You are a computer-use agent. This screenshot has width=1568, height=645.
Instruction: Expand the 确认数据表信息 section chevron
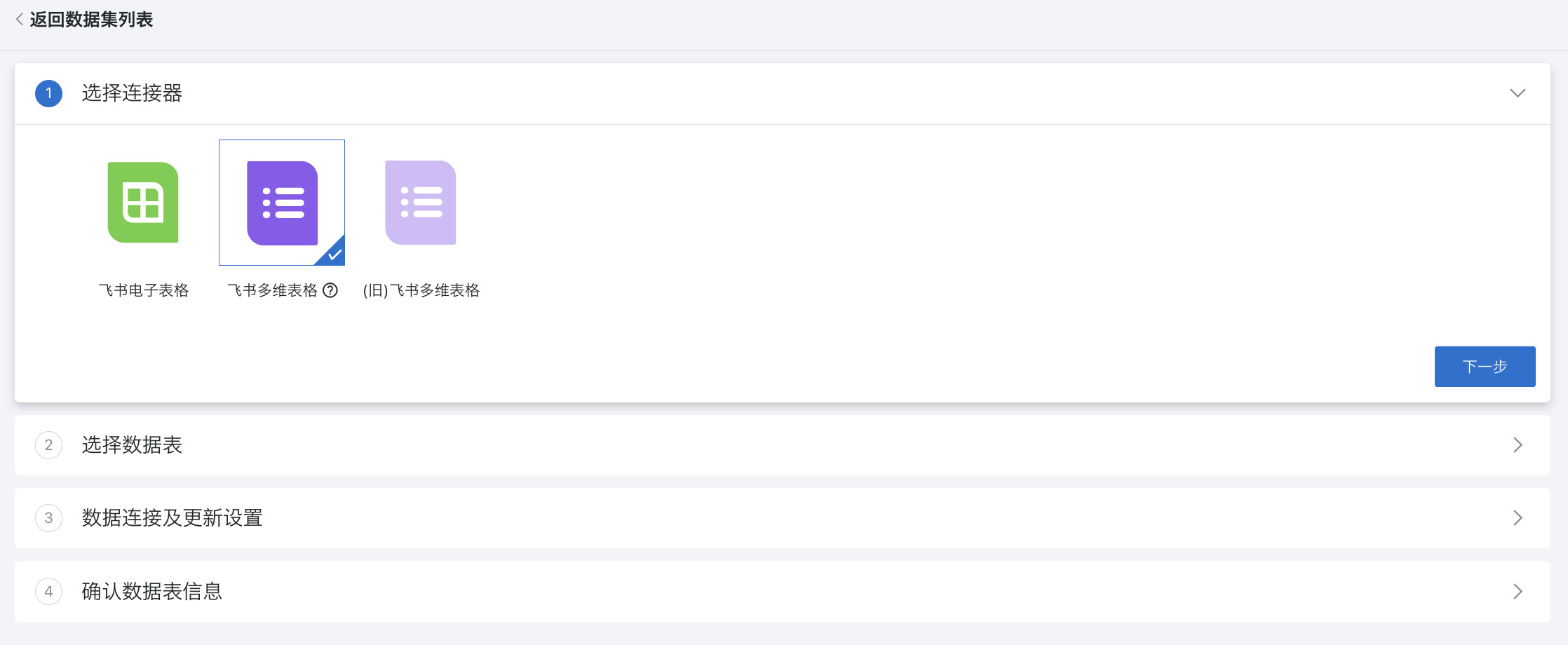1518,591
